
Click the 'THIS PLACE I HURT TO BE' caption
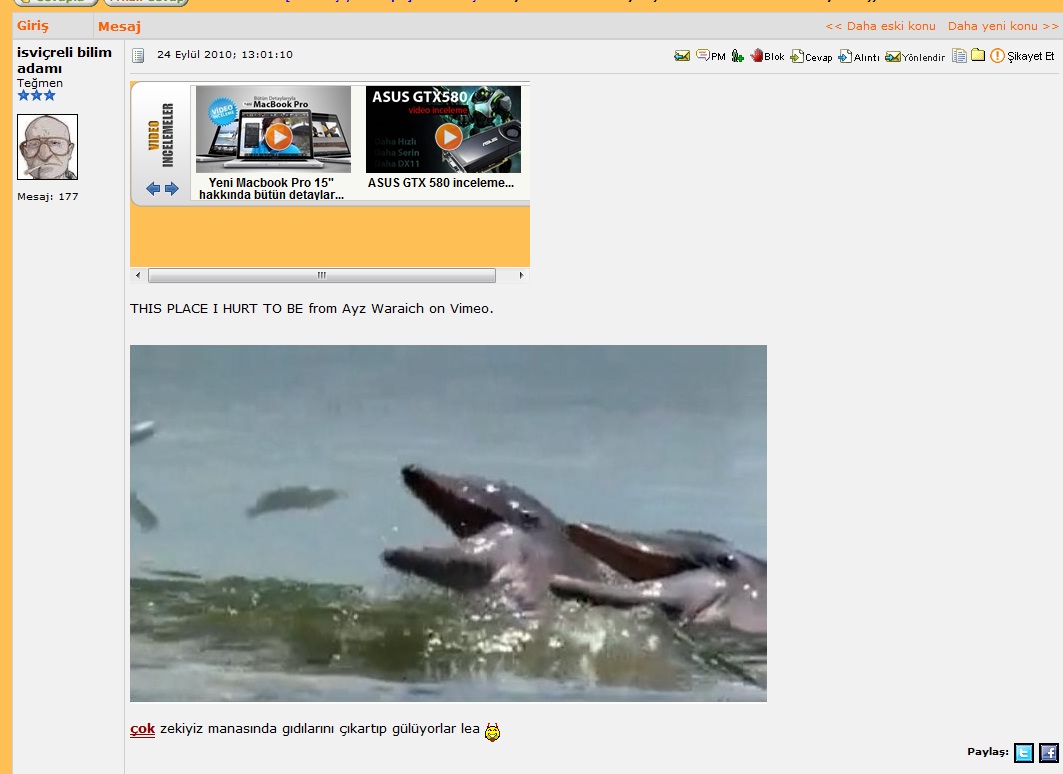click(217, 308)
